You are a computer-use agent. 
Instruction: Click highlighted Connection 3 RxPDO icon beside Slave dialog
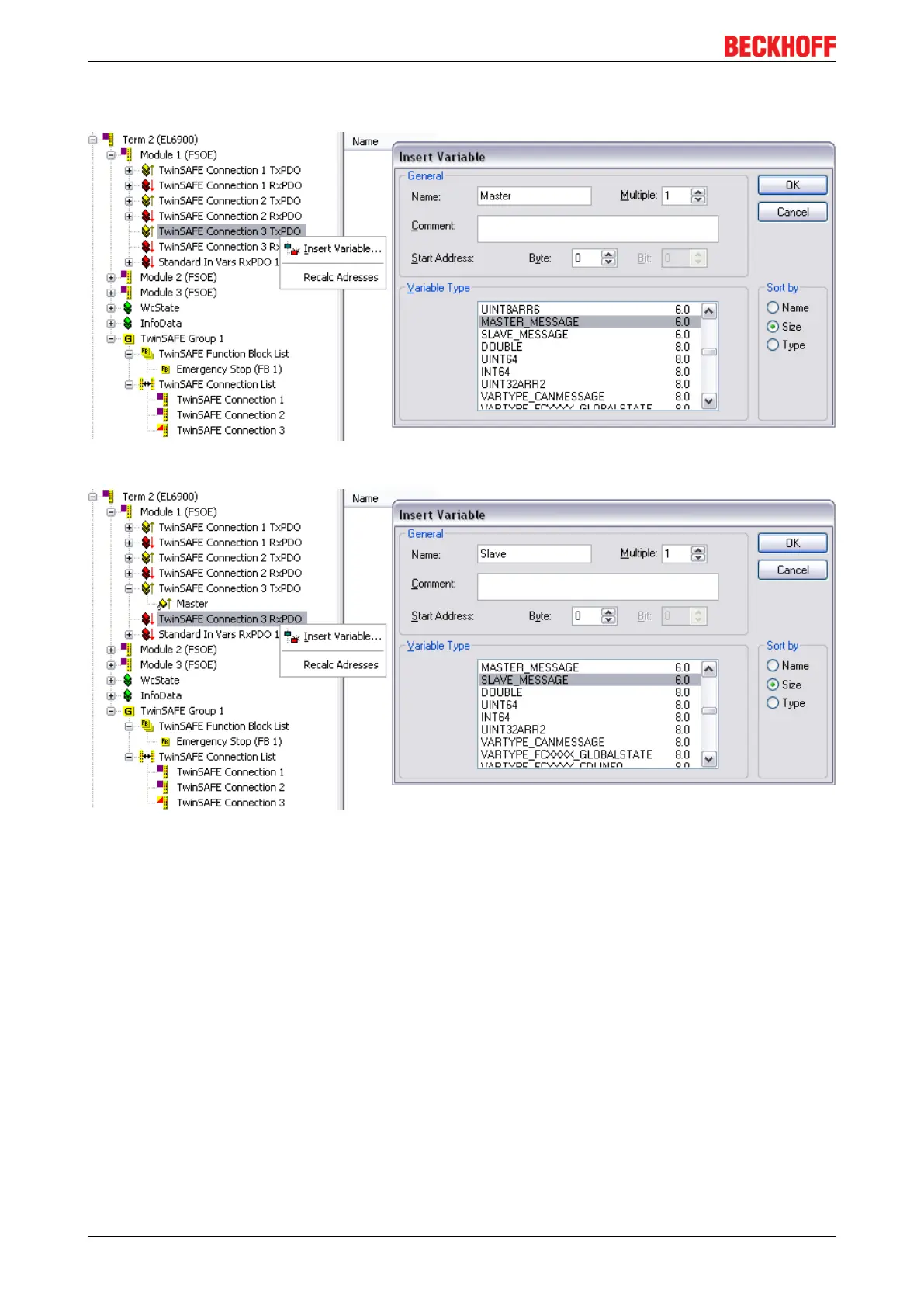click(x=147, y=619)
